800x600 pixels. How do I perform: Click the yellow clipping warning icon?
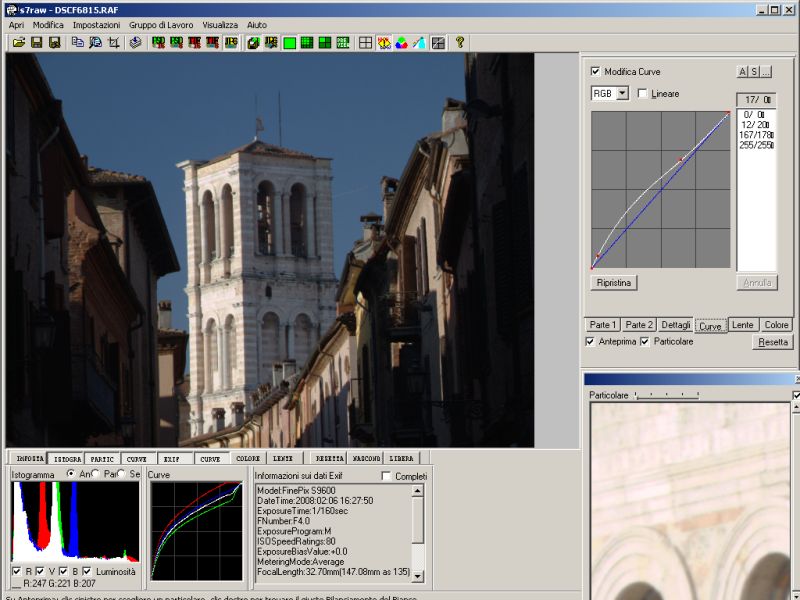tap(384, 43)
